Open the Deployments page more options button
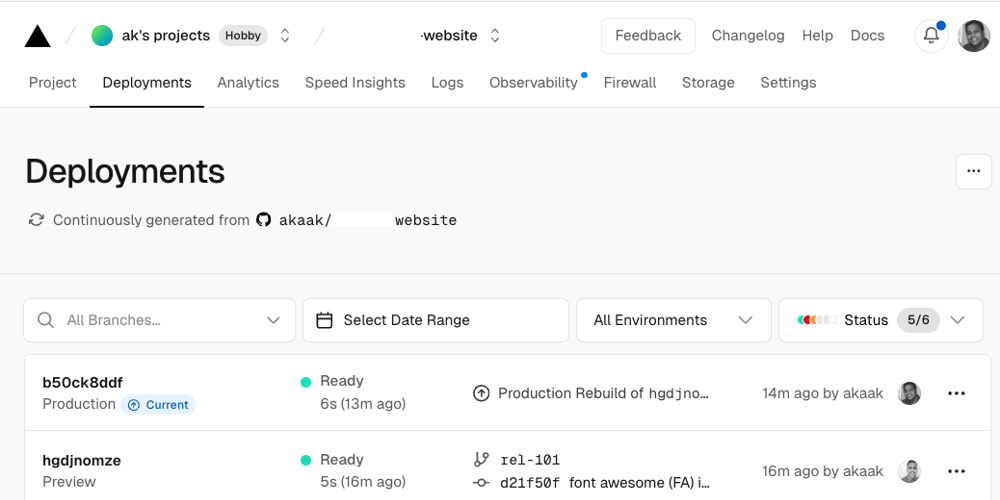1000x500 pixels. pyautogui.click(x=974, y=172)
